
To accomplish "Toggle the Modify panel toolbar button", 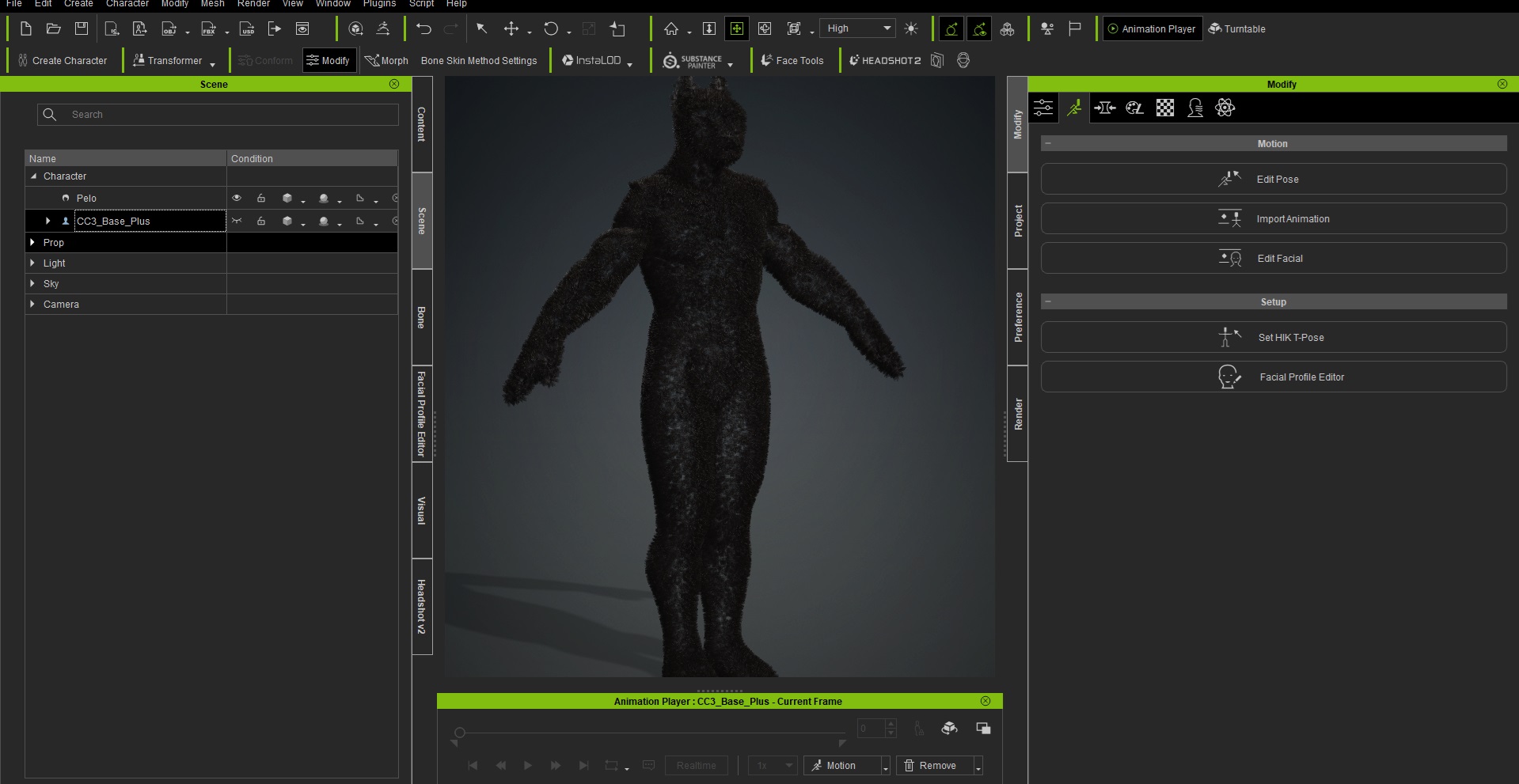I will [x=328, y=61].
